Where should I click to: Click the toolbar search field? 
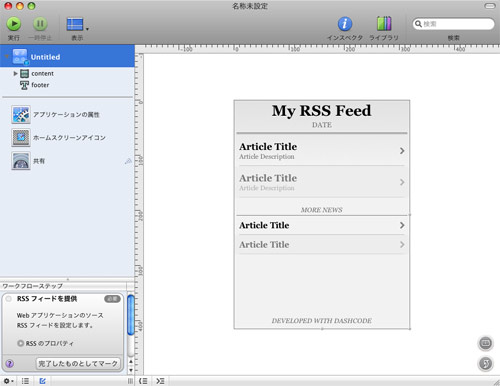tap(453, 24)
